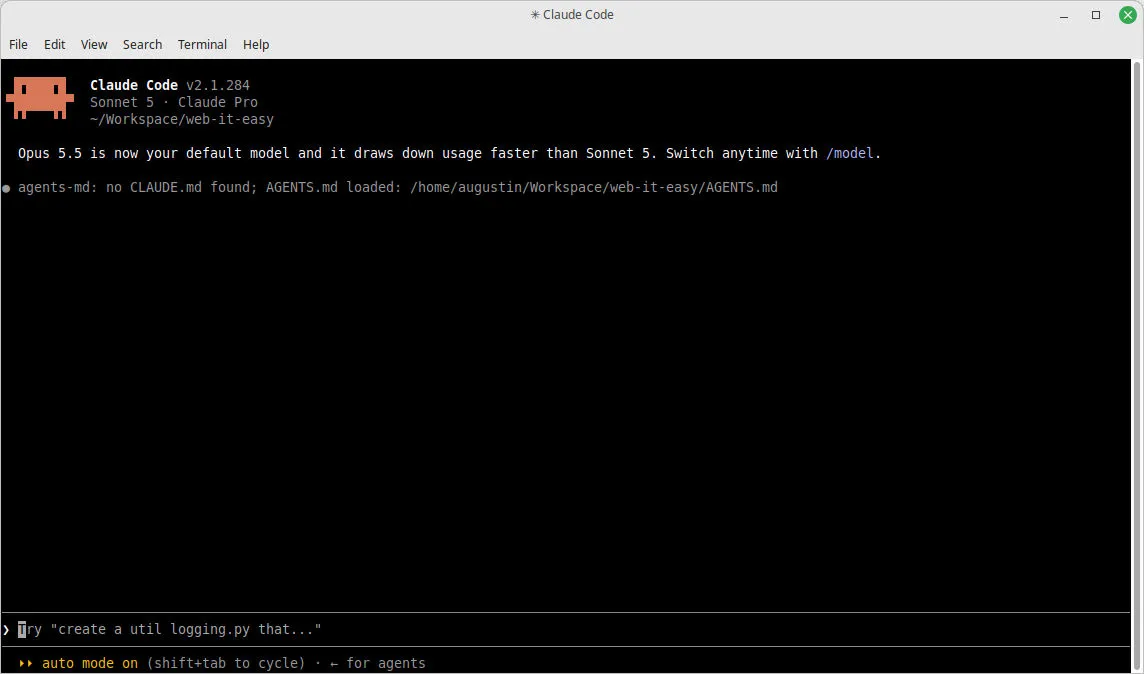Image resolution: width=1144 pixels, height=674 pixels.
Task: Open the View menu
Action: 93,44
